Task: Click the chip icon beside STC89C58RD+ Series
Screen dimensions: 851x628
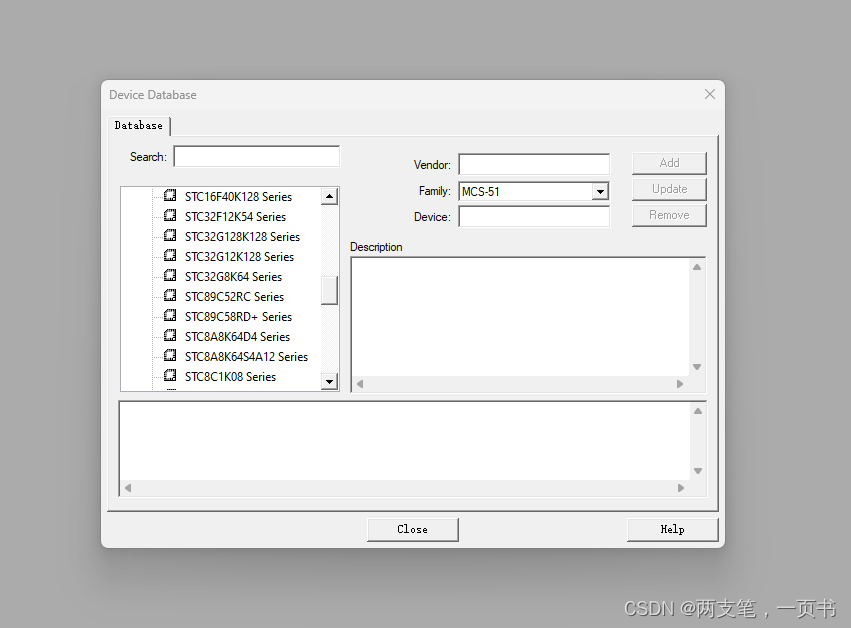Action: click(170, 316)
